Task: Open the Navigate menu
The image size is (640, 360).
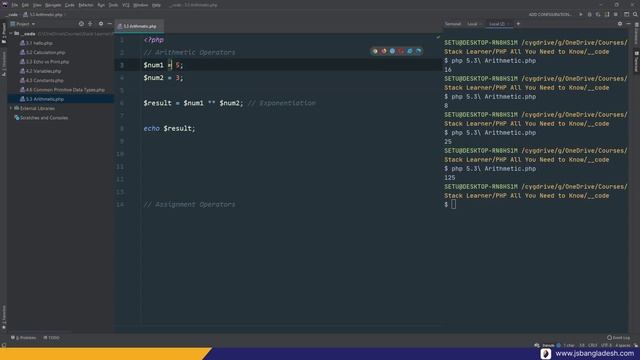Action: coord(53,5)
